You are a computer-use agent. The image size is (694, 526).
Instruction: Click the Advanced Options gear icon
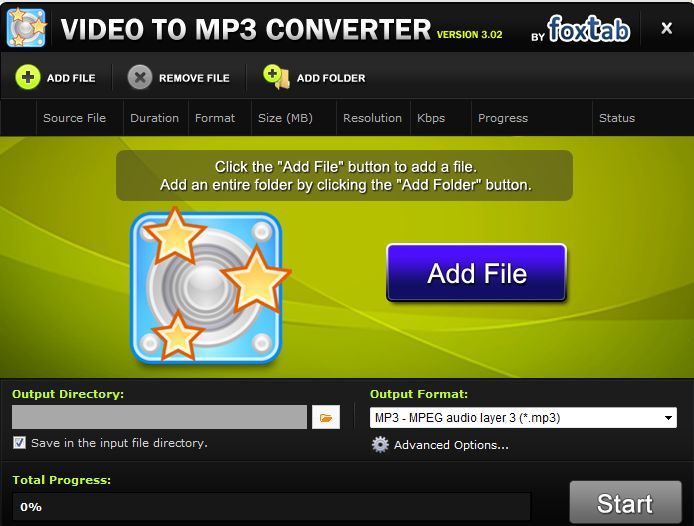380,445
